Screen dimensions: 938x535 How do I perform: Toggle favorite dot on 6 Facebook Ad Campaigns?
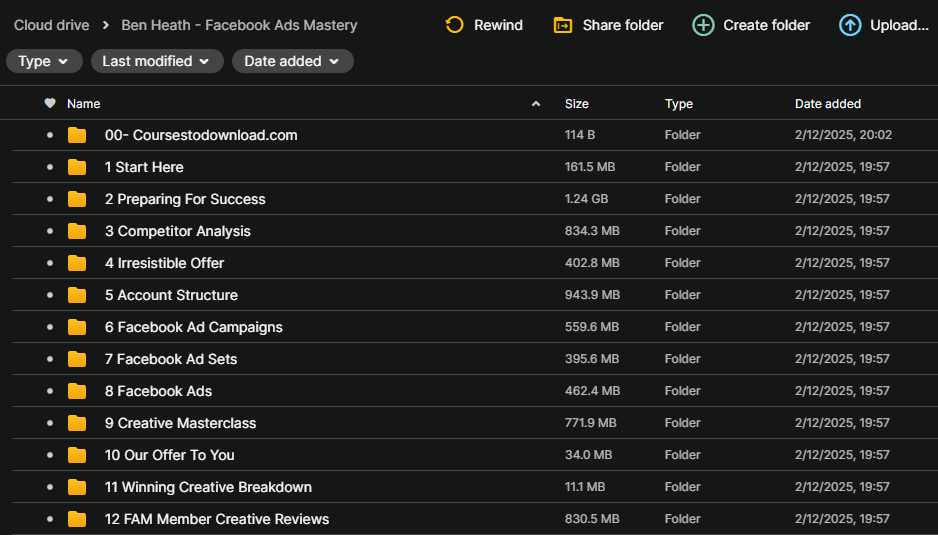click(50, 327)
